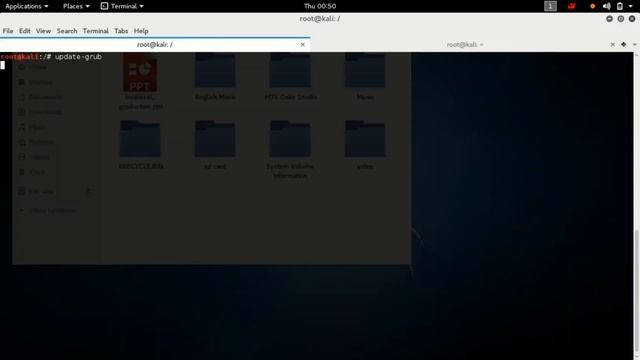
Task: Open the Applications menu in top bar
Action: point(27,6)
